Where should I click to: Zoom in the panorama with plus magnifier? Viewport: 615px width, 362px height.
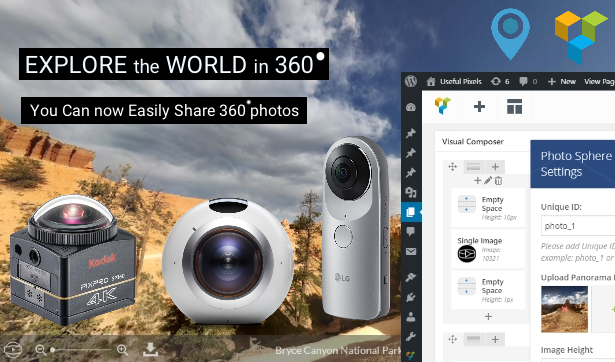[x=122, y=349]
